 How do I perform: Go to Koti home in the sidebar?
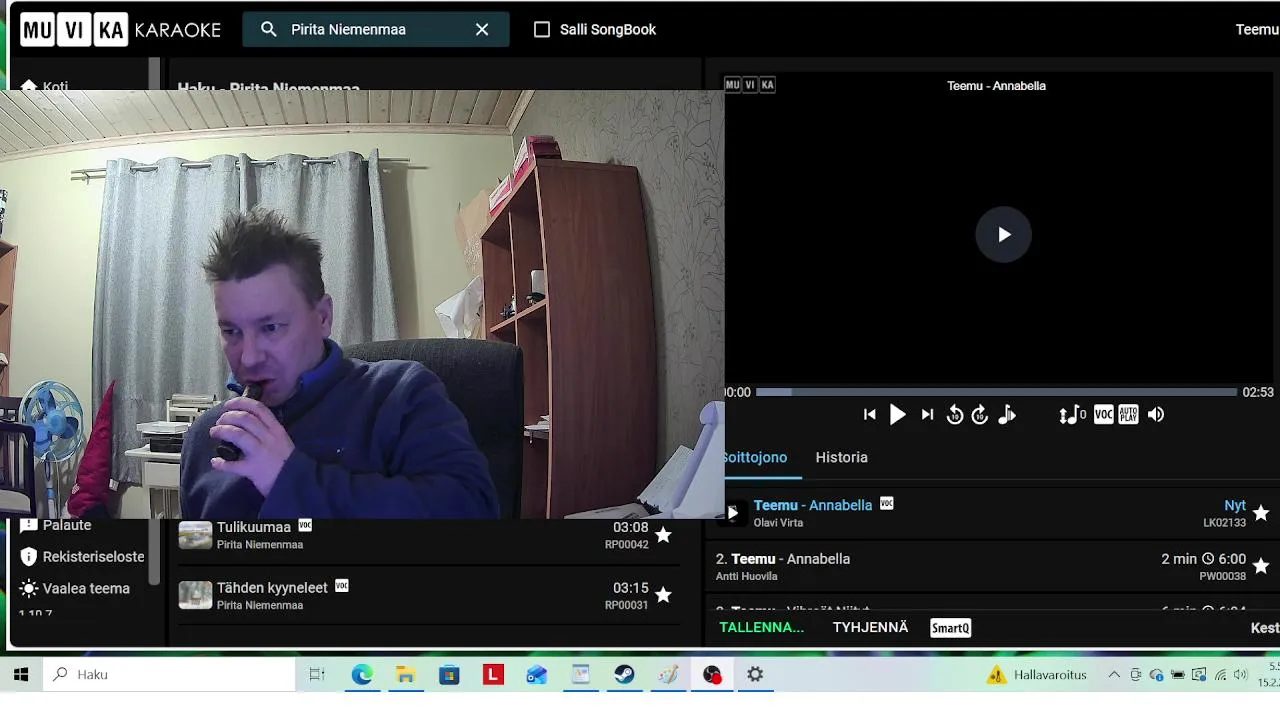tap(45, 86)
